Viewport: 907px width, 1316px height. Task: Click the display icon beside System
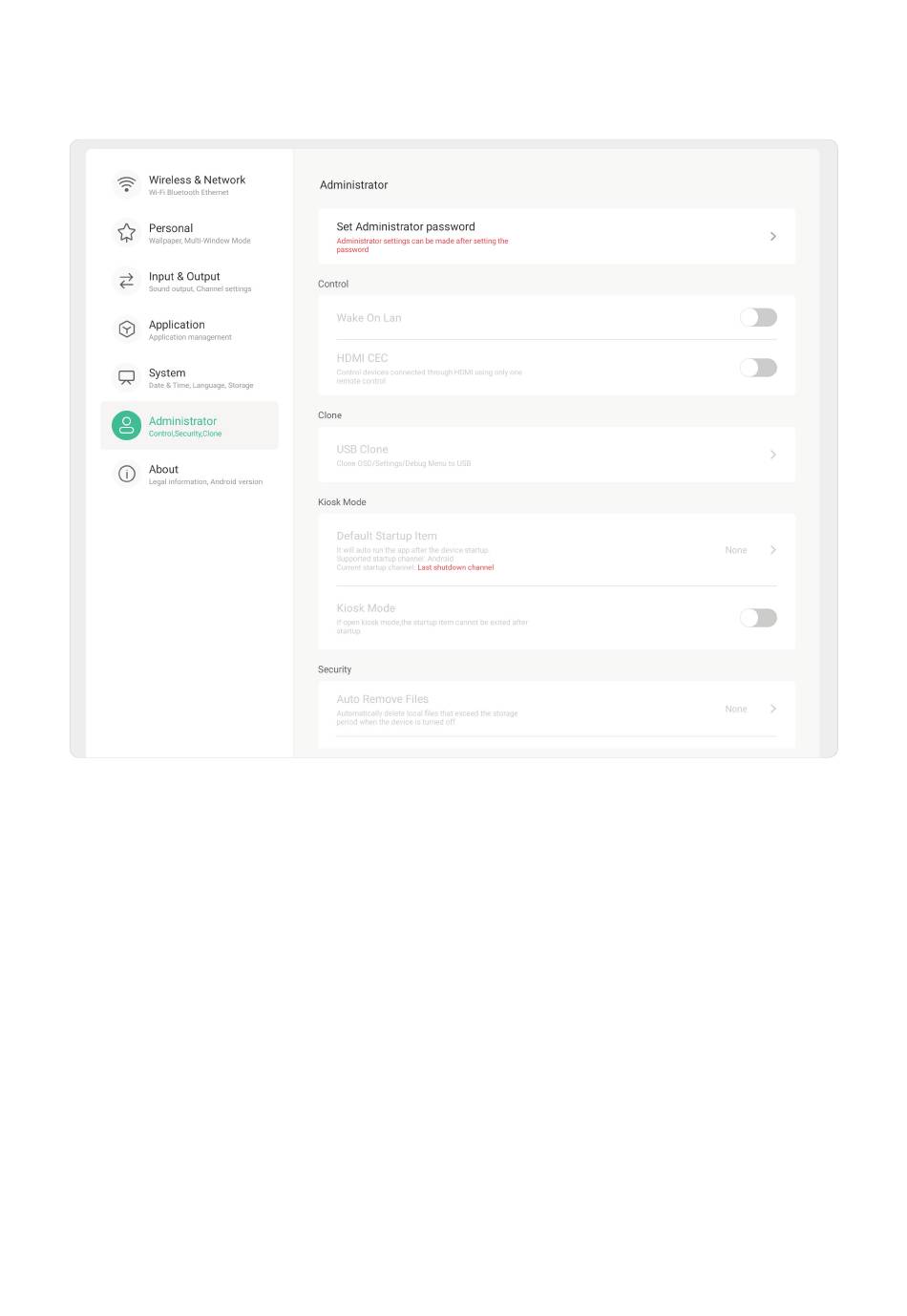click(126, 377)
